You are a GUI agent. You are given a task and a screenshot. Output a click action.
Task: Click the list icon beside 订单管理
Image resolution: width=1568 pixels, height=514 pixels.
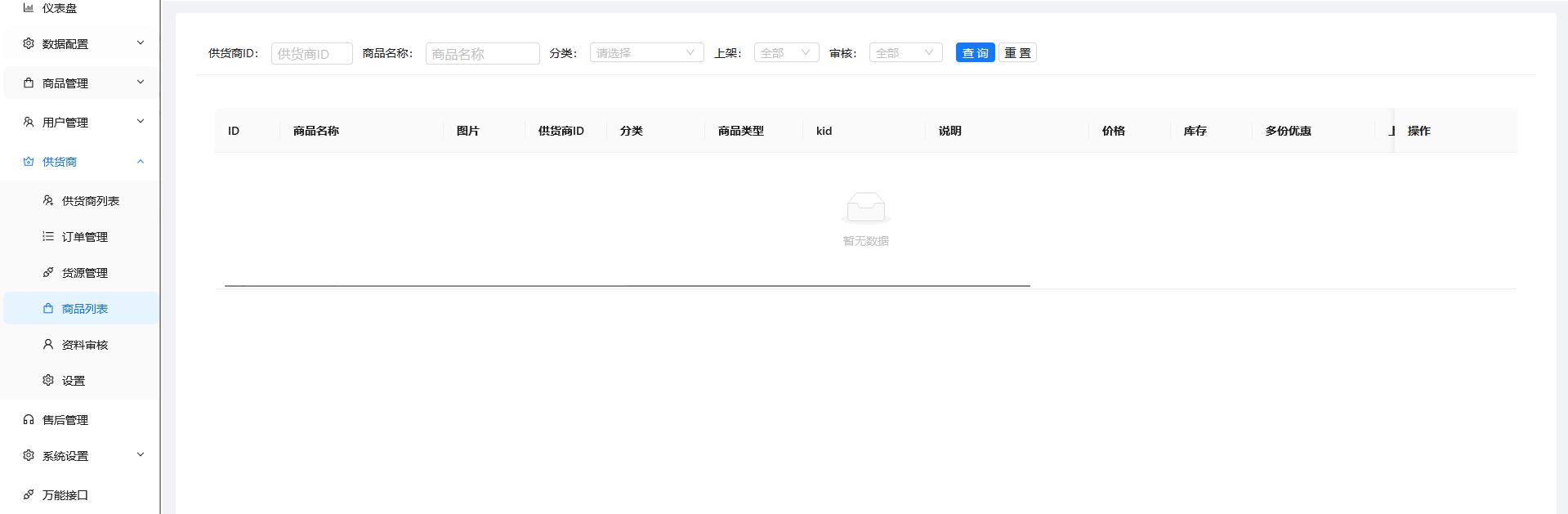(x=48, y=236)
